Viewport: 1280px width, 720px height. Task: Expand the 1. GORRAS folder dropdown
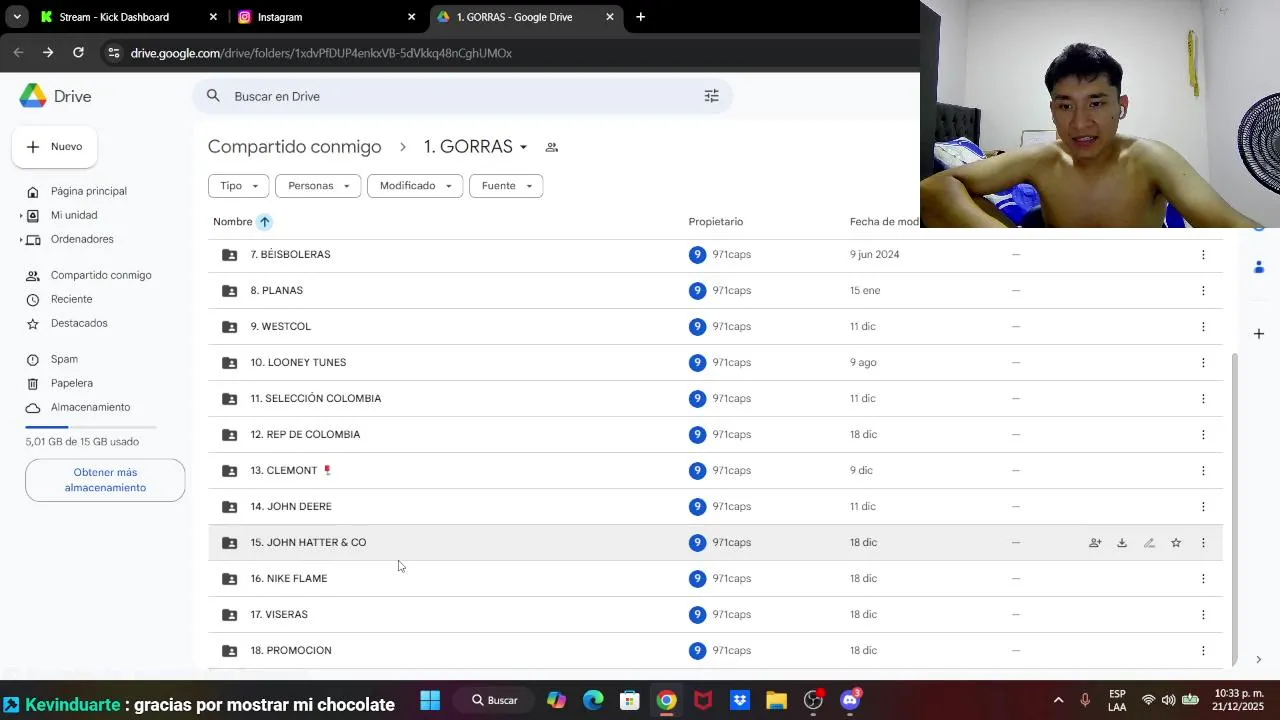(523, 148)
